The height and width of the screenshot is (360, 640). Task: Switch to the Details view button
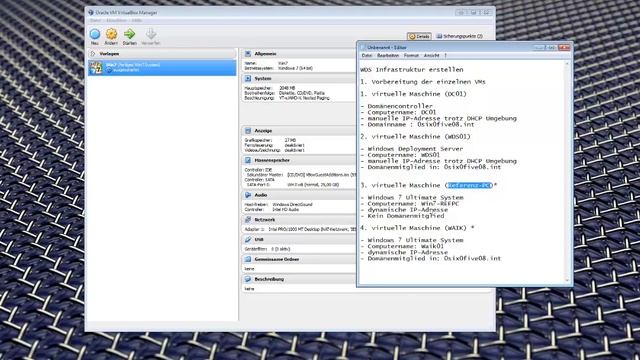419,36
